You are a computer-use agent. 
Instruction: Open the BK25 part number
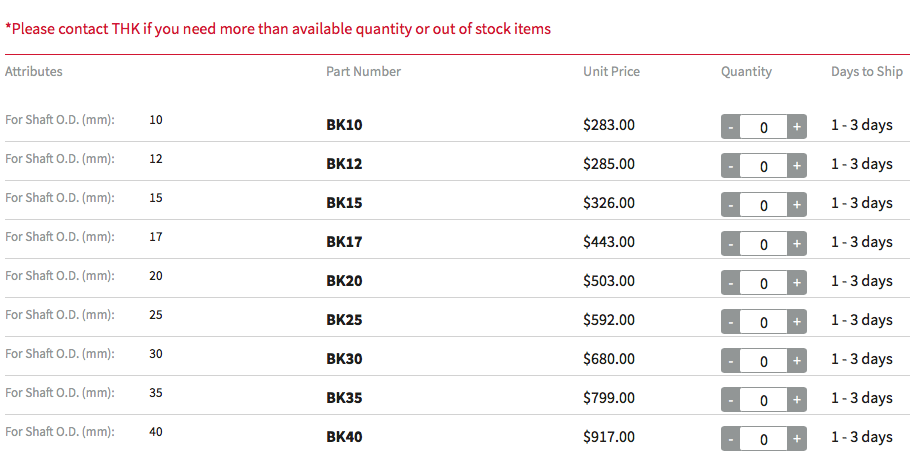(344, 320)
